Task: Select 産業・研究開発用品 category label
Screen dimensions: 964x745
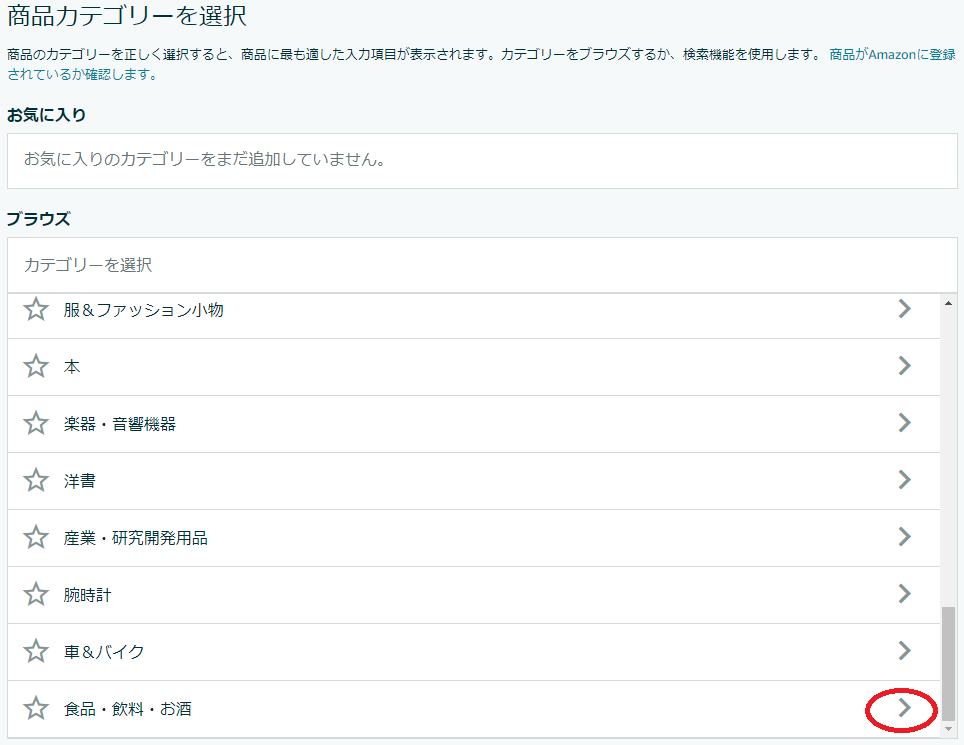Action: pos(136,538)
